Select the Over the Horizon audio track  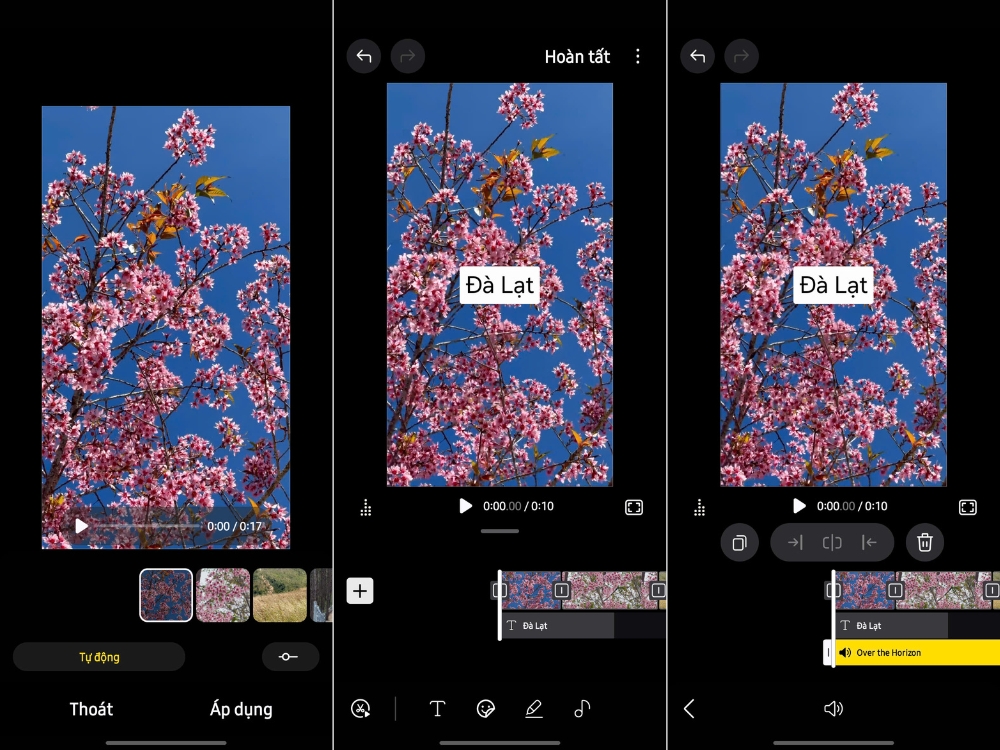click(915, 653)
